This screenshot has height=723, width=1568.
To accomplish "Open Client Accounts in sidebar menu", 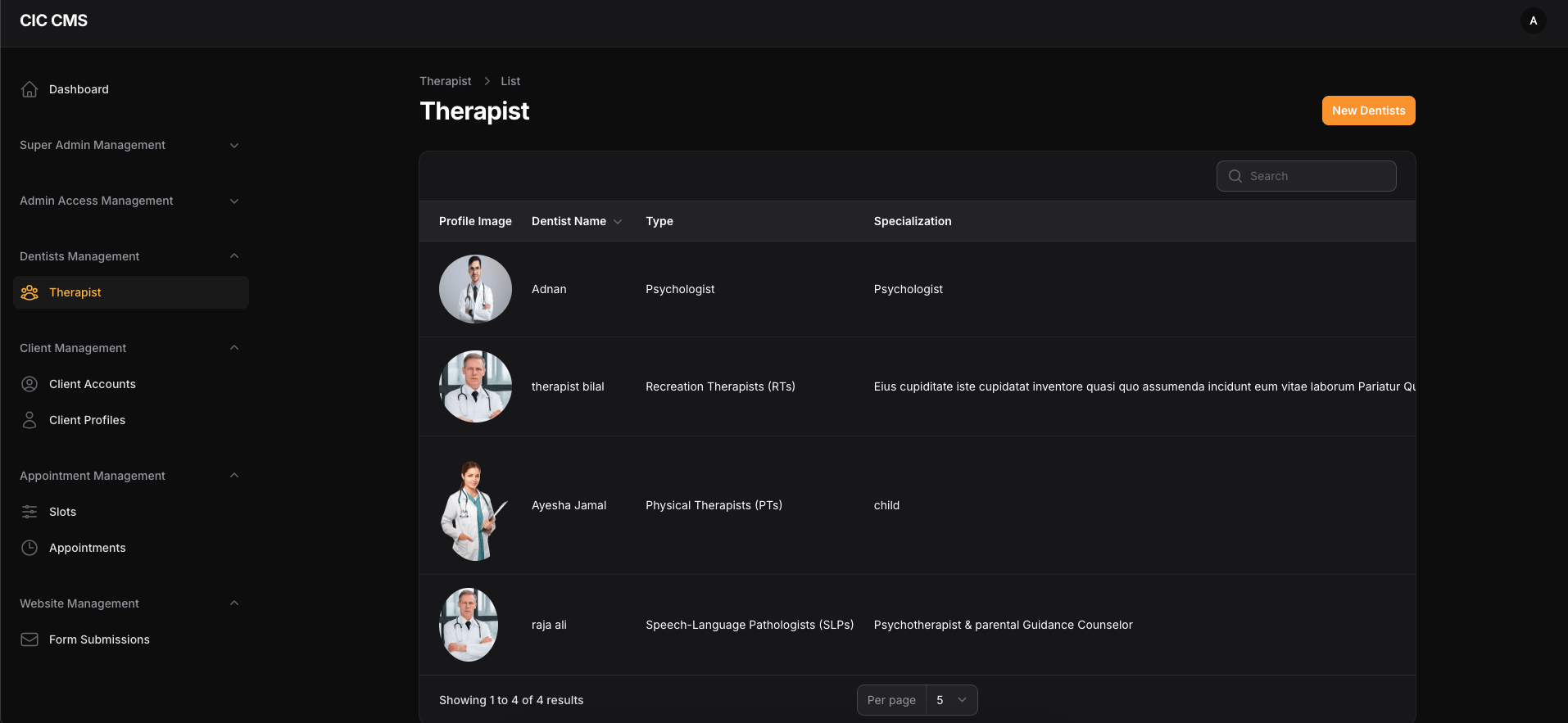I will (93, 384).
